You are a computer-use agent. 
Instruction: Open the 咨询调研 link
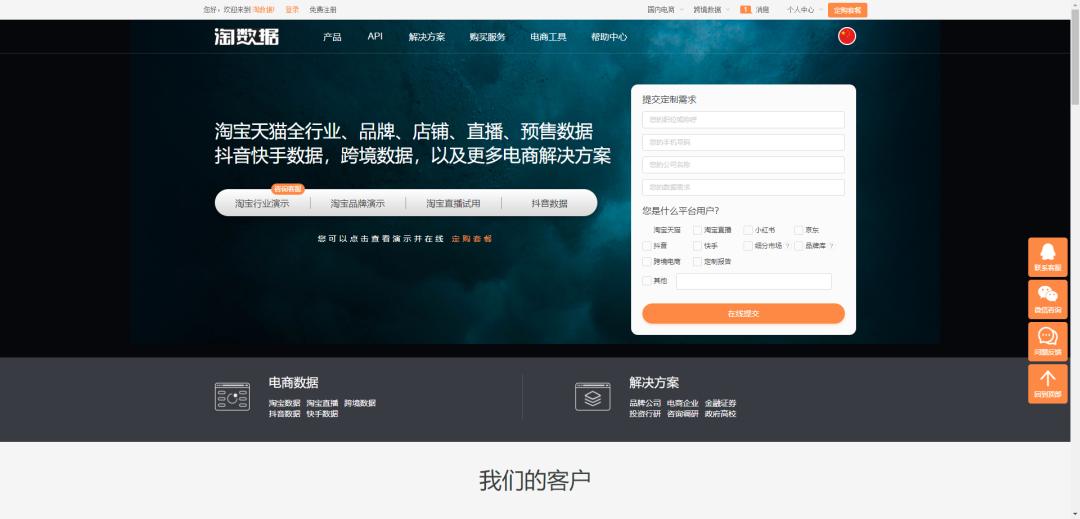(683, 414)
